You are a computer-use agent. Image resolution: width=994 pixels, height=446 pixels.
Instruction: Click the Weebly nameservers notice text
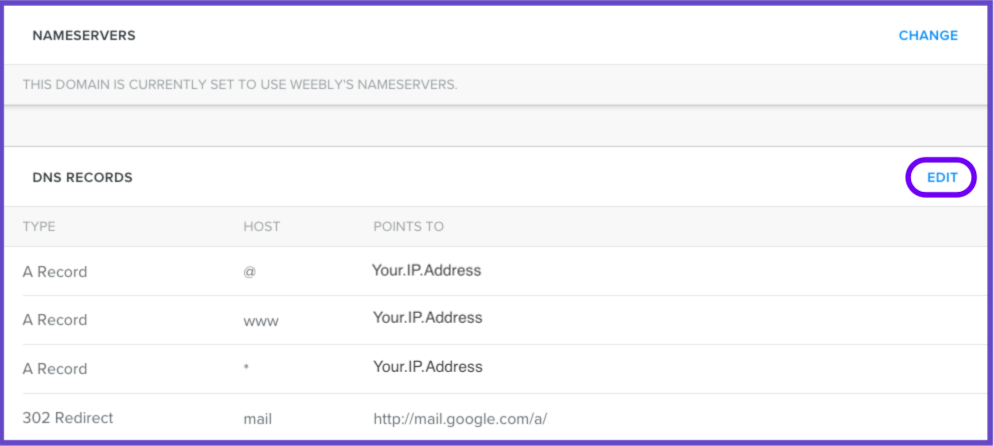(x=240, y=84)
